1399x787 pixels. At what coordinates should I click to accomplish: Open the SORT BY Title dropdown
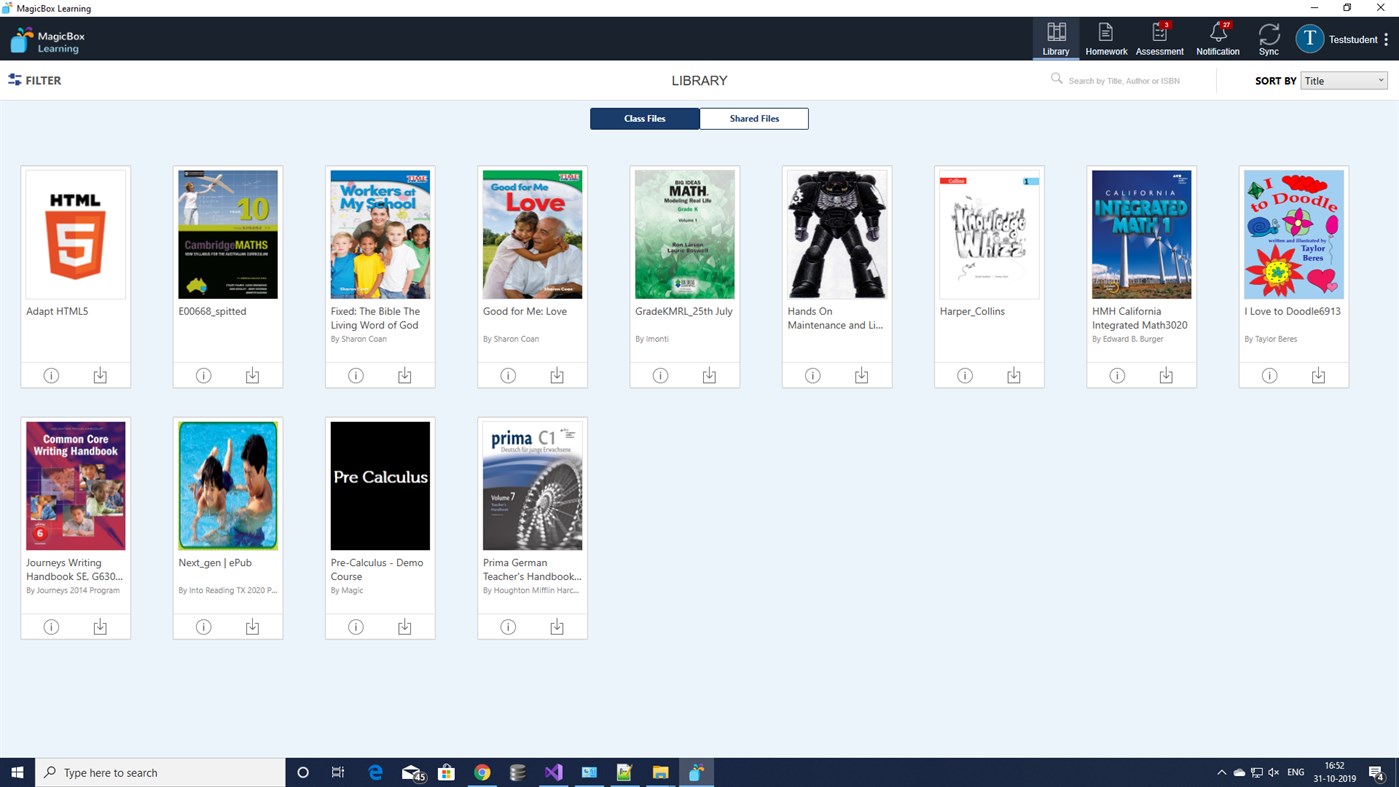[1343, 80]
